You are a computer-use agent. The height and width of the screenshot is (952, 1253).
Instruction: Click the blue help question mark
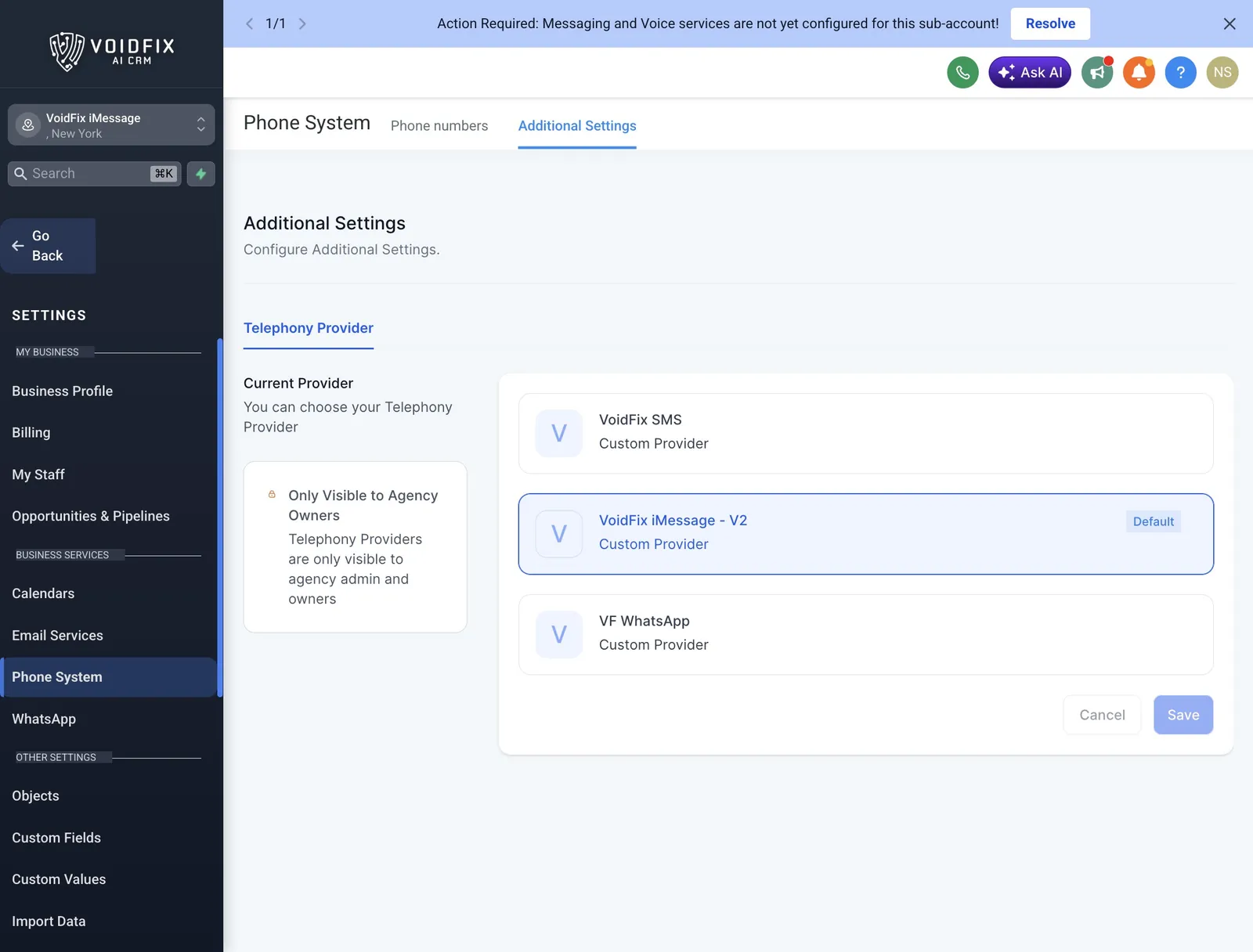coord(1180,73)
